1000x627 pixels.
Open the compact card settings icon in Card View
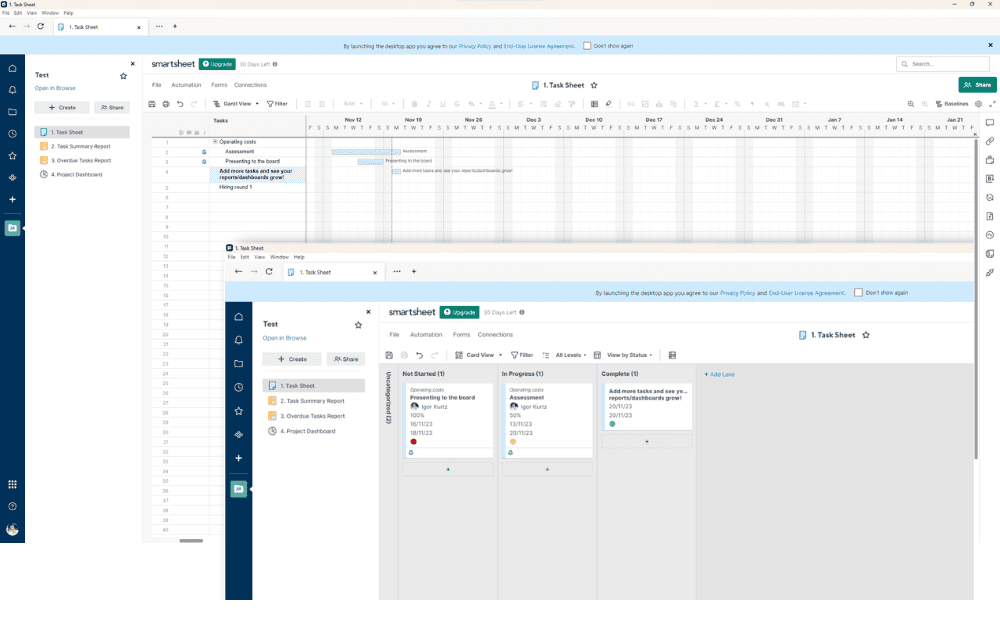pyautogui.click(x=672, y=355)
